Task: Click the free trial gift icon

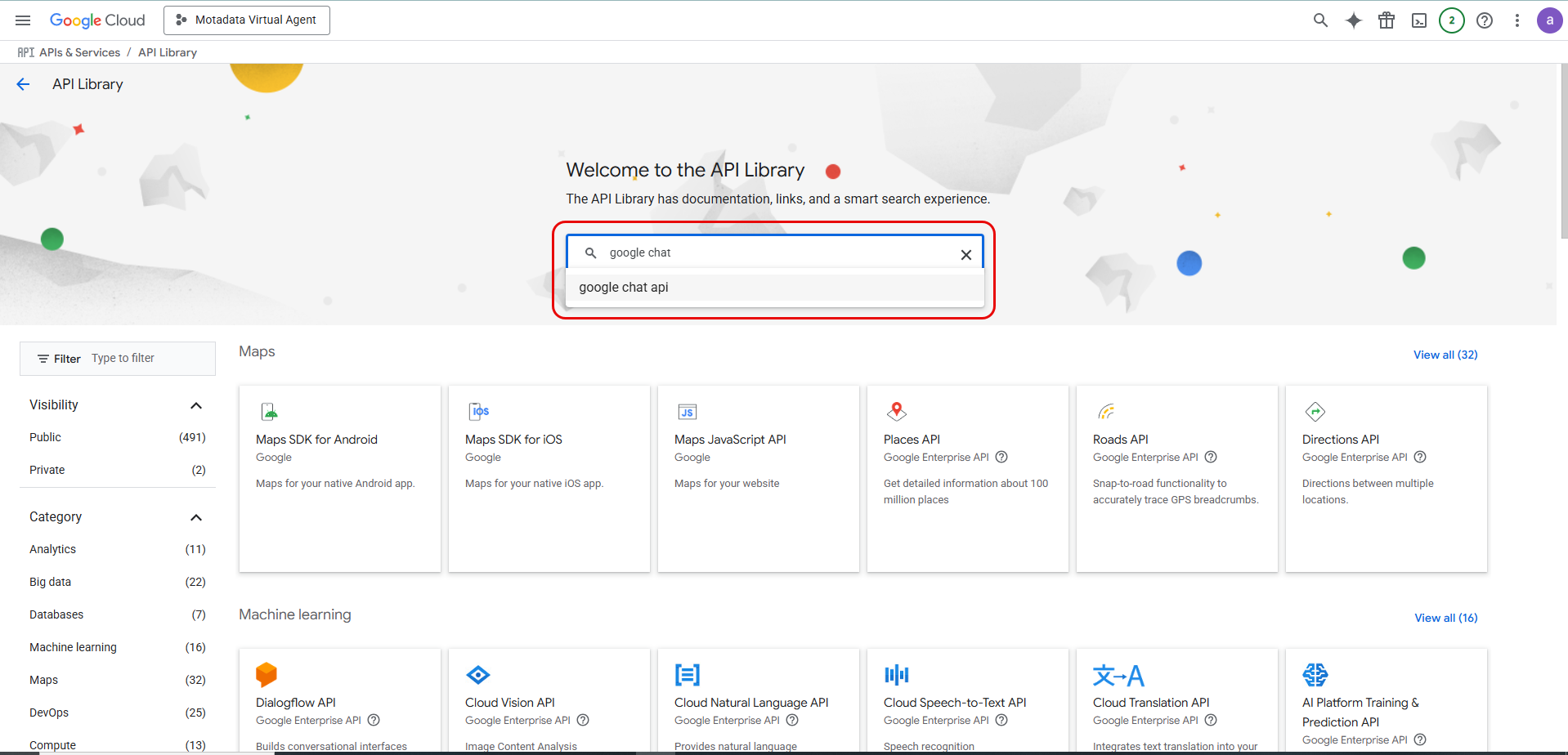Action: 1387,20
